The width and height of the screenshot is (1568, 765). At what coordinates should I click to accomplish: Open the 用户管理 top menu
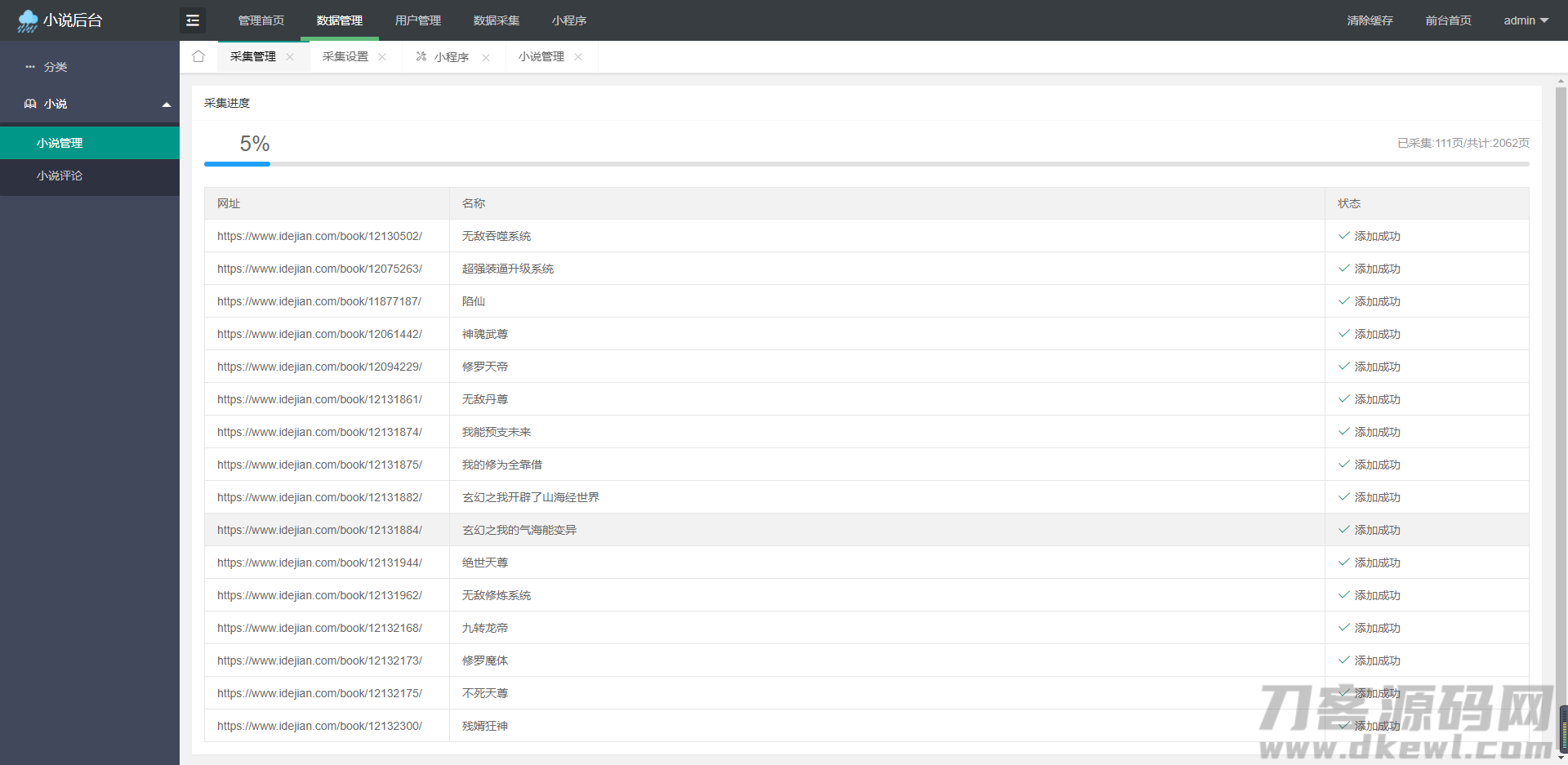[x=417, y=20]
